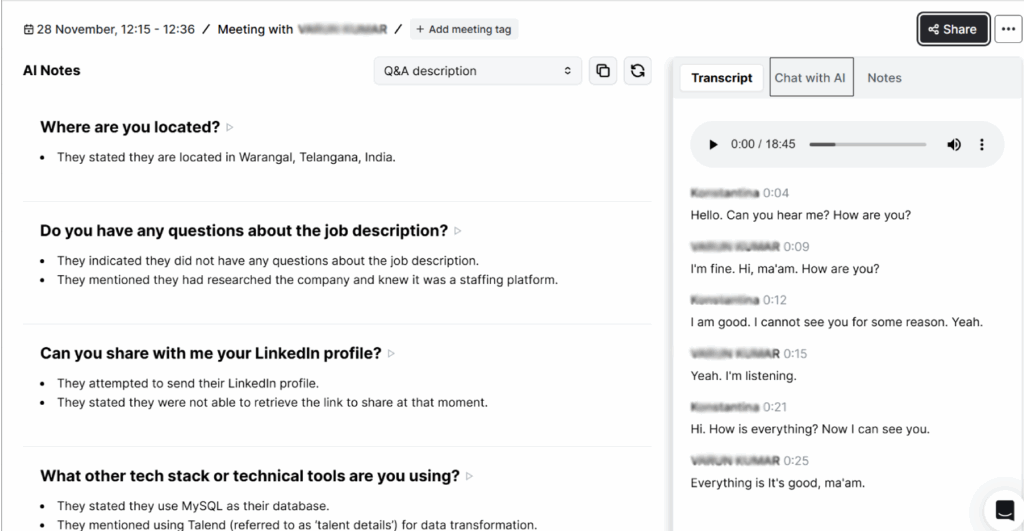Click note 'not able to retrieve the link to share'
The image size is (1024, 531).
(x=272, y=402)
